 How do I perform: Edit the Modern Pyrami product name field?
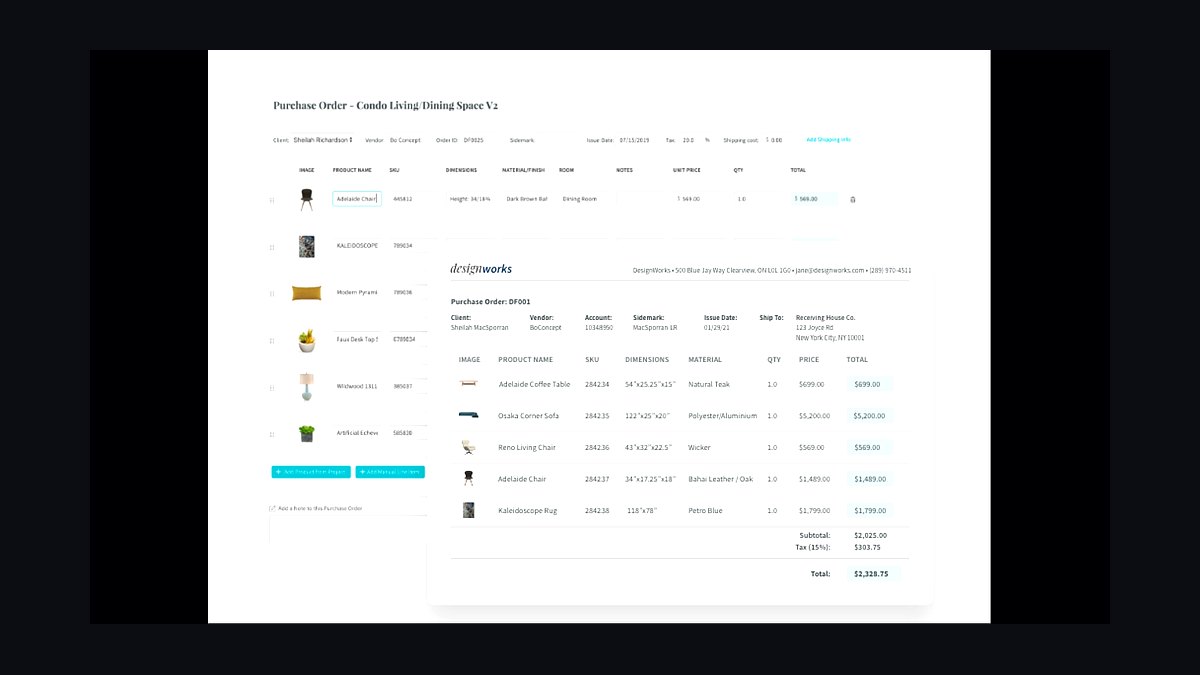(356, 293)
